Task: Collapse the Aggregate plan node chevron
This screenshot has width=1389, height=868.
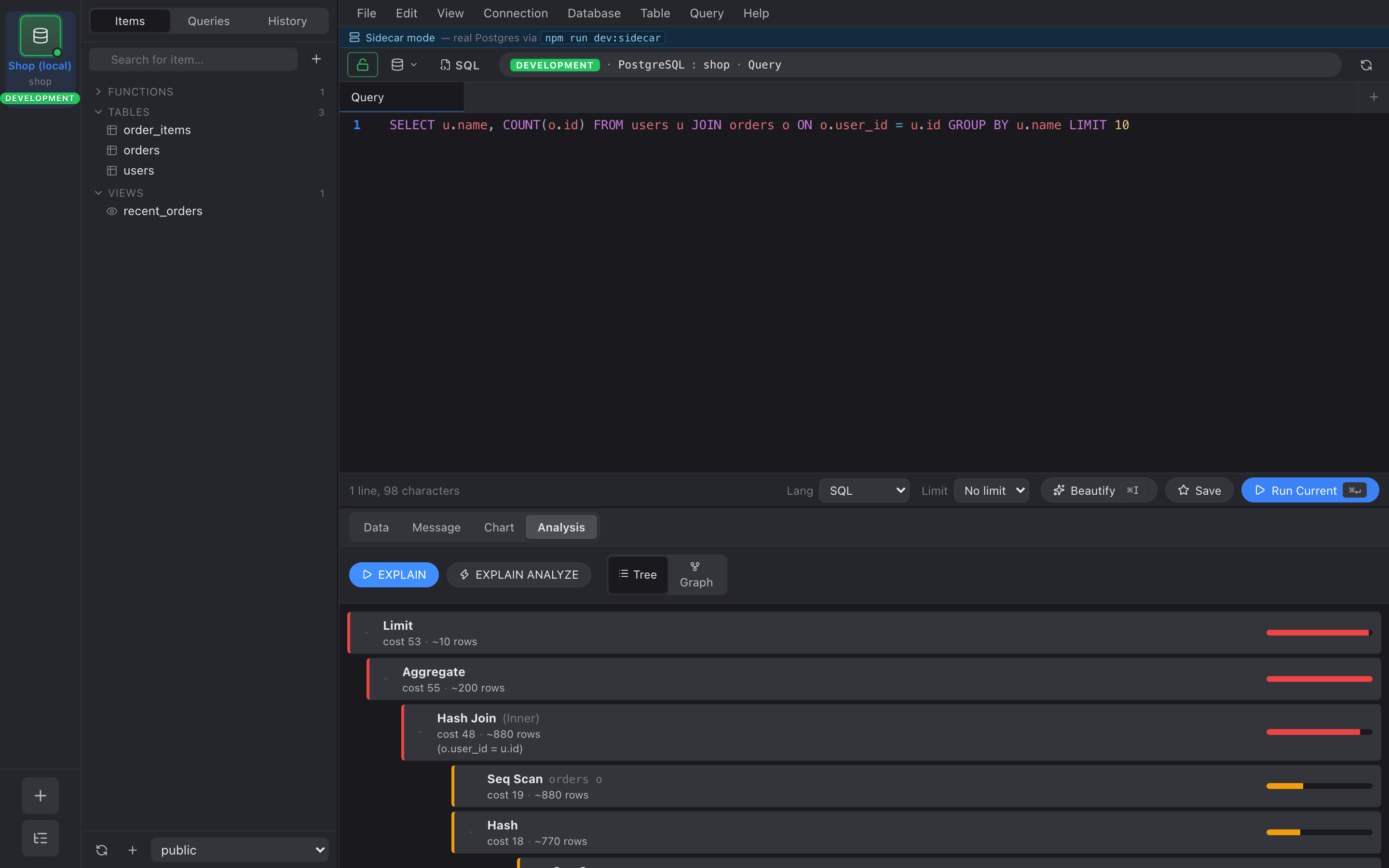Action: (x=386, y=679)
